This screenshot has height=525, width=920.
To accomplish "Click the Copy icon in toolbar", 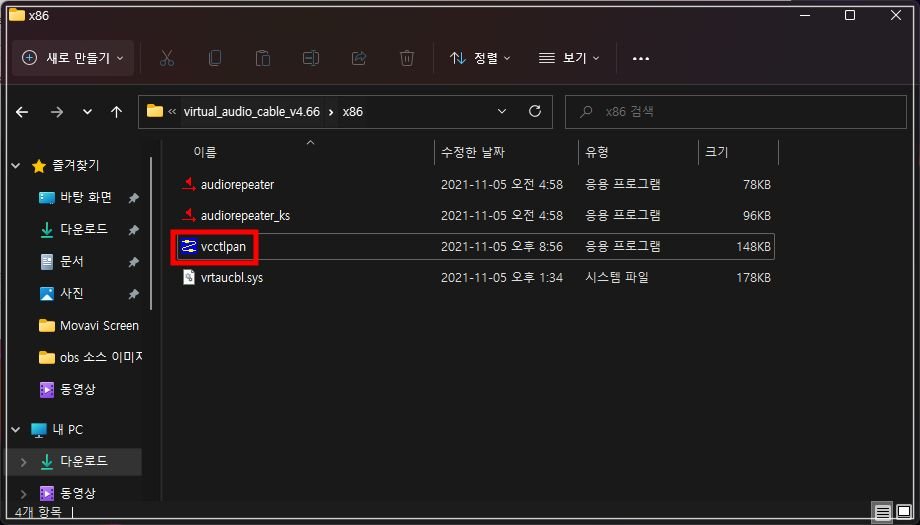I will (x=215, y=58).
